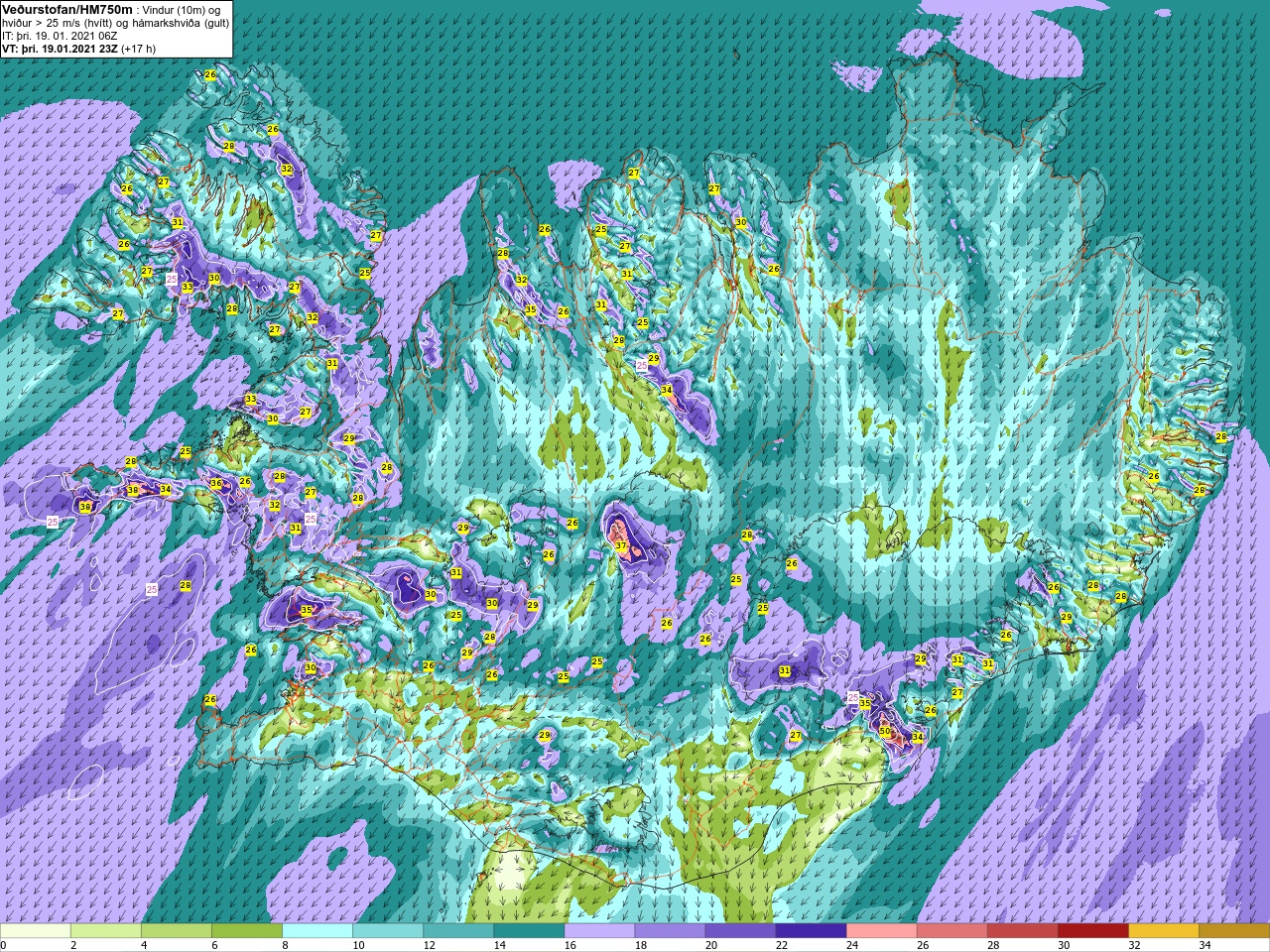
Task: Pick the dark indigo 22–24 legend swatch
Action: point(811,931)
